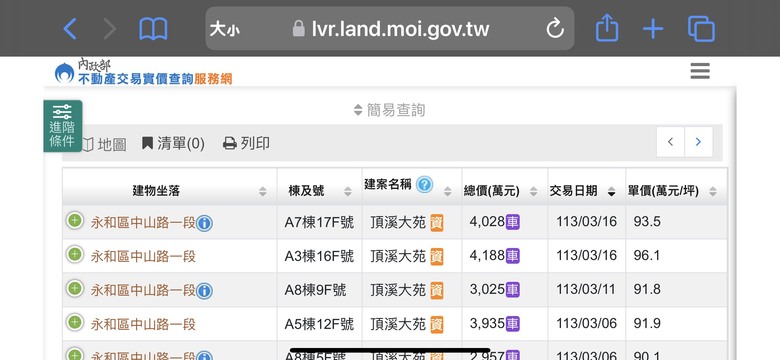The height and width of the screenshot is (360, 780).
Task: Expand the A3棟16F號 row details
Action: coord(75,255)
